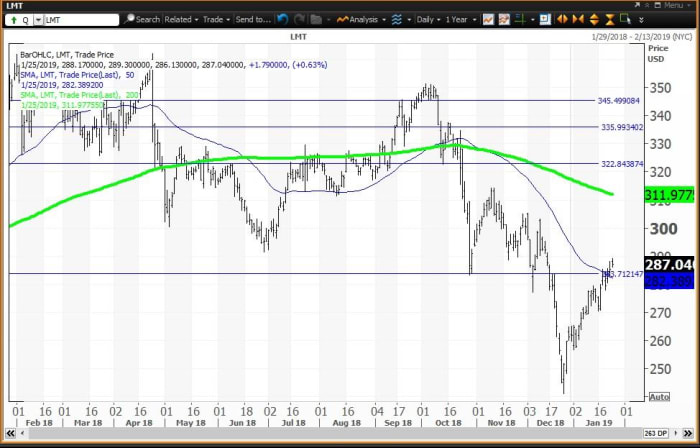Click the scrollbar right single arrow
This screenshot has width=700, height=448.
click(676, 433)
